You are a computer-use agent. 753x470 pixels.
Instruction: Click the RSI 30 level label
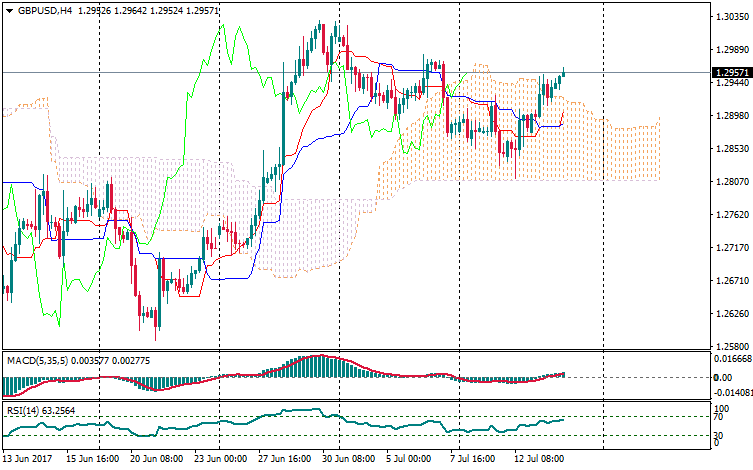point(716,436)
